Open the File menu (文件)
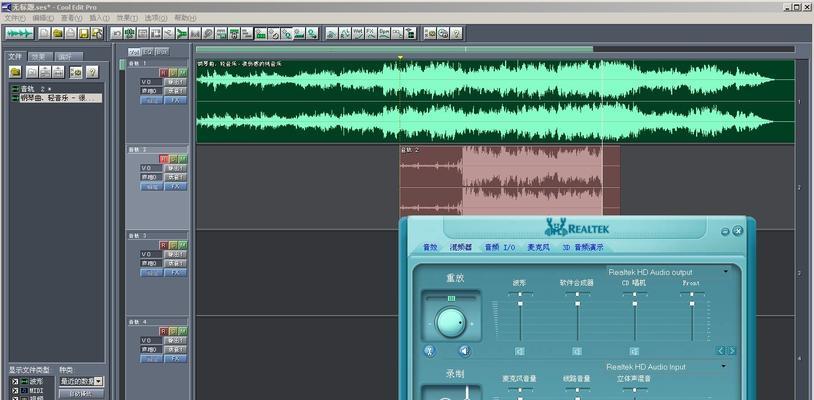The height and width of the screenshot is (400, 814). point(14,18)
